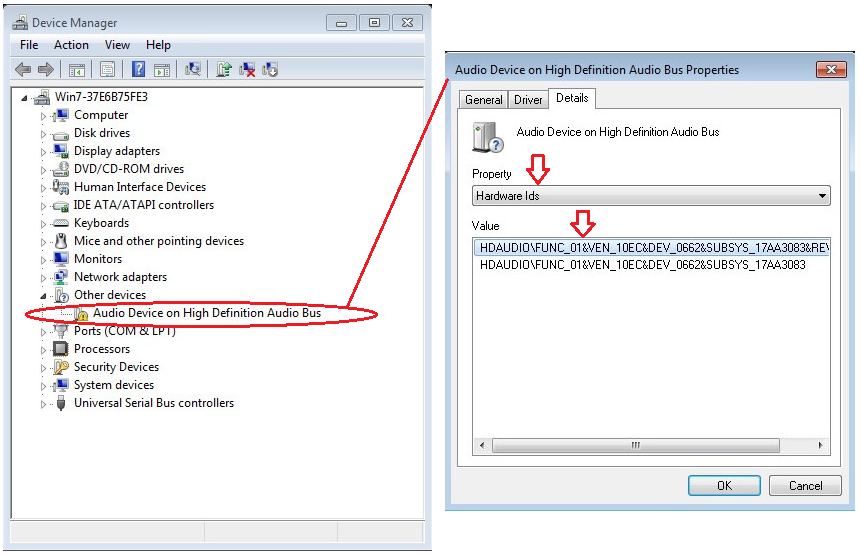
Task: Click OK in the Properties dialog
Action: click(x=724, y=486)
